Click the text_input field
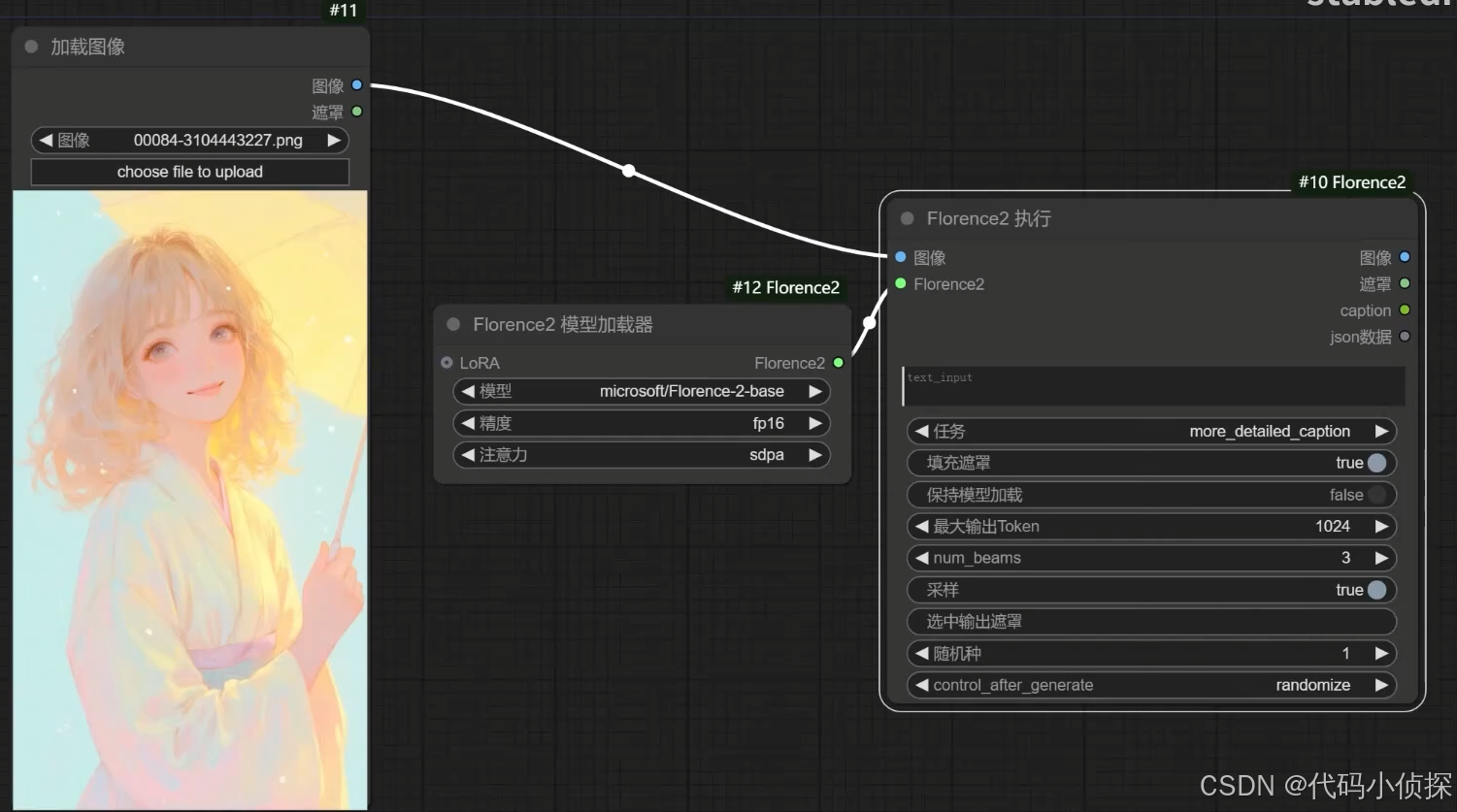The height and width of the screenshot is (812, 1457). click(x=1153, y=386)
